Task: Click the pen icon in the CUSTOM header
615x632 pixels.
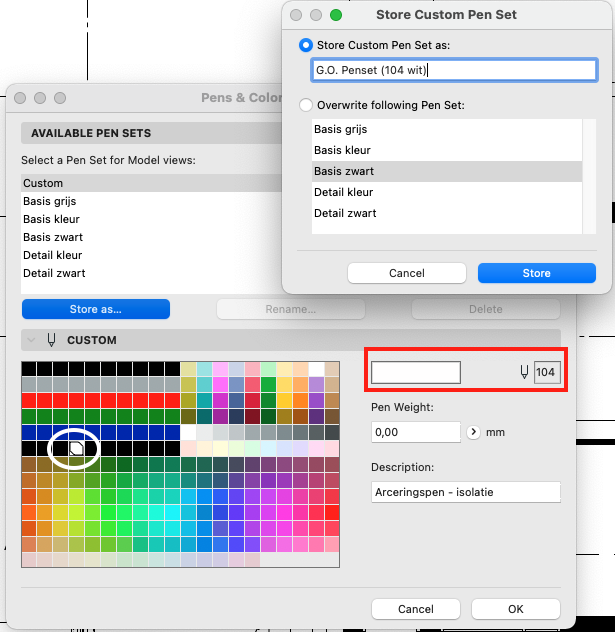Action: coord(51,340)
